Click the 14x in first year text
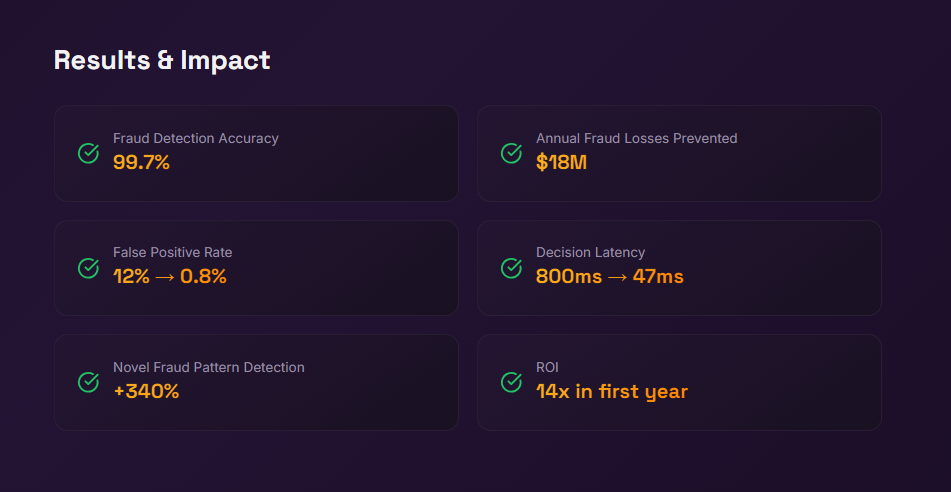Image resolution: width=951 pixels, height=492 pixels. tap(612, 391)
